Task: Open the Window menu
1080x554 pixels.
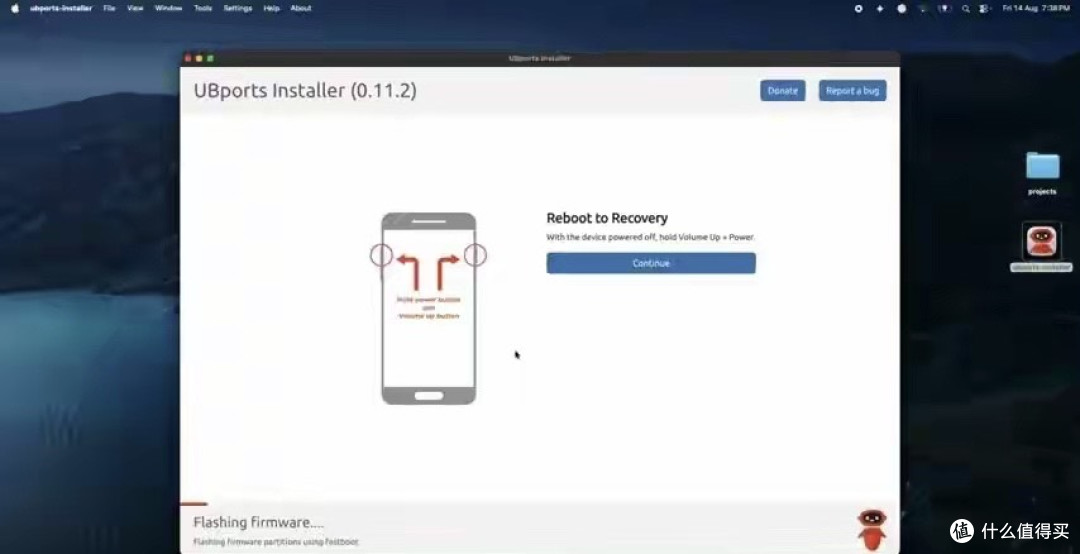Action: click(x=168, y=8)
